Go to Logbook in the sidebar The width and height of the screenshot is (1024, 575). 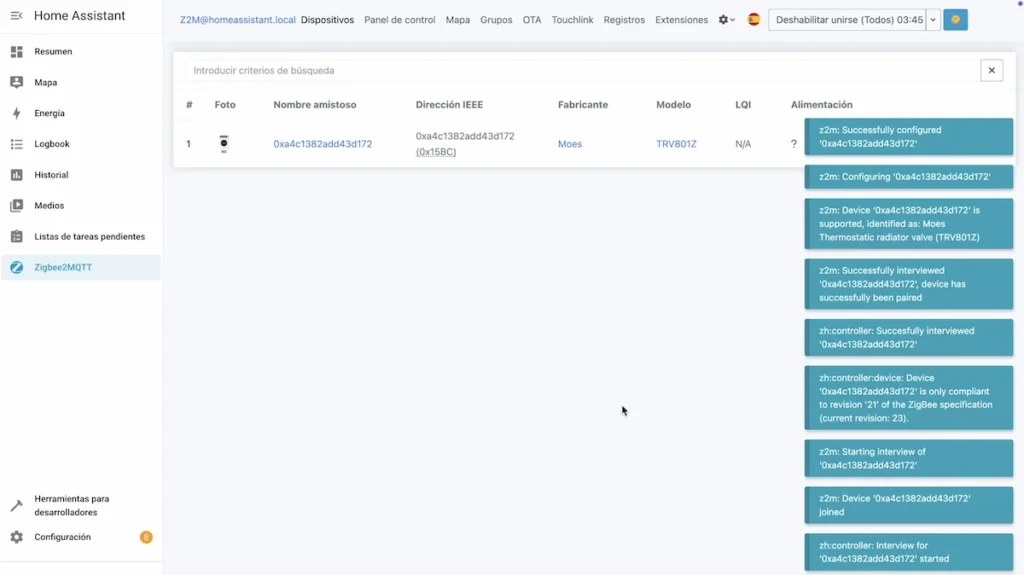coord(52,144)
